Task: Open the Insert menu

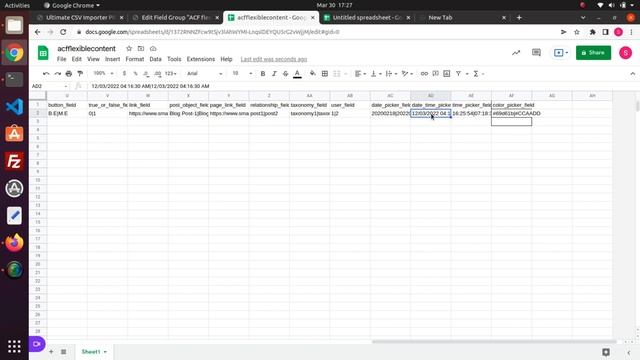Action: 113,59
